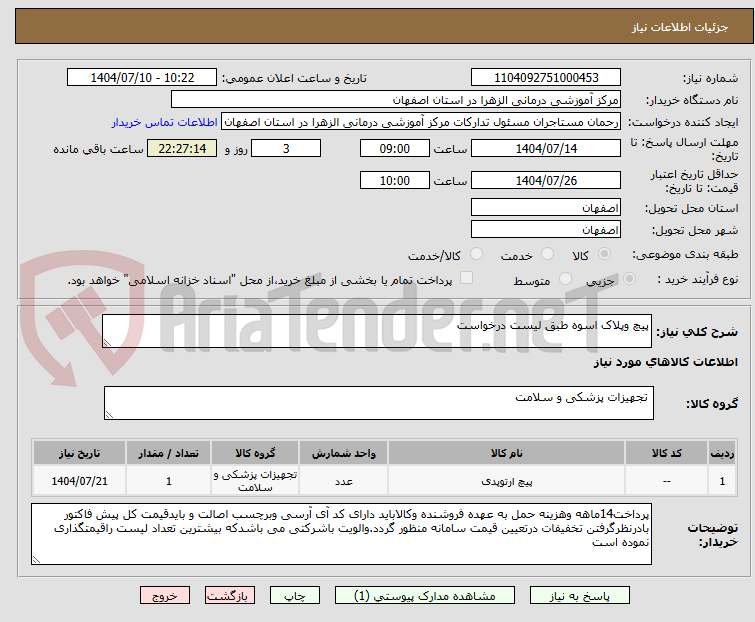Image resolution: width=755 pixels, height=622 pixels.
Task: Click the announcement date field 1404/07/10 - 10:22
Action: [x=142, y=78]
